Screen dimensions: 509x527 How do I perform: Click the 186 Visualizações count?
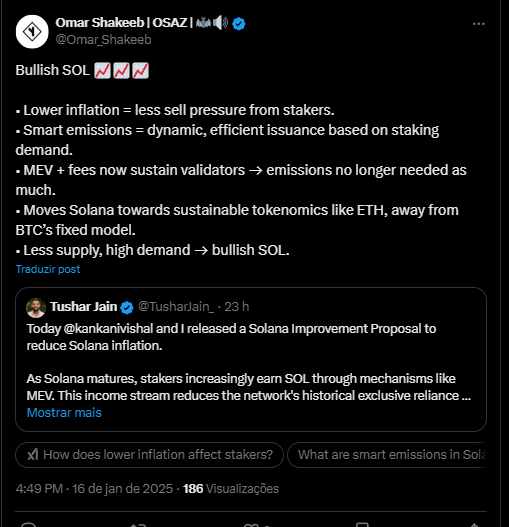click(x=231, y=489)
